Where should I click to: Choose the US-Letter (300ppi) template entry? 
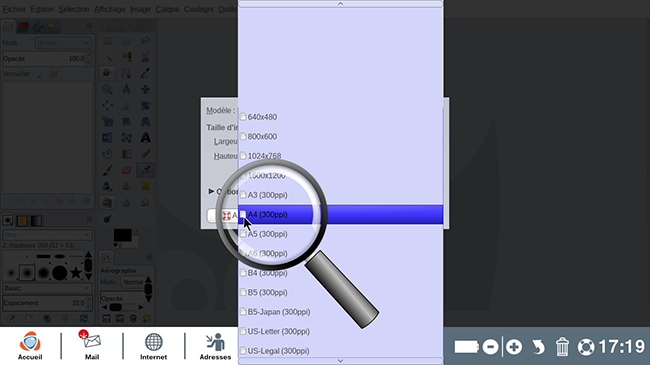tap(341, 331)
